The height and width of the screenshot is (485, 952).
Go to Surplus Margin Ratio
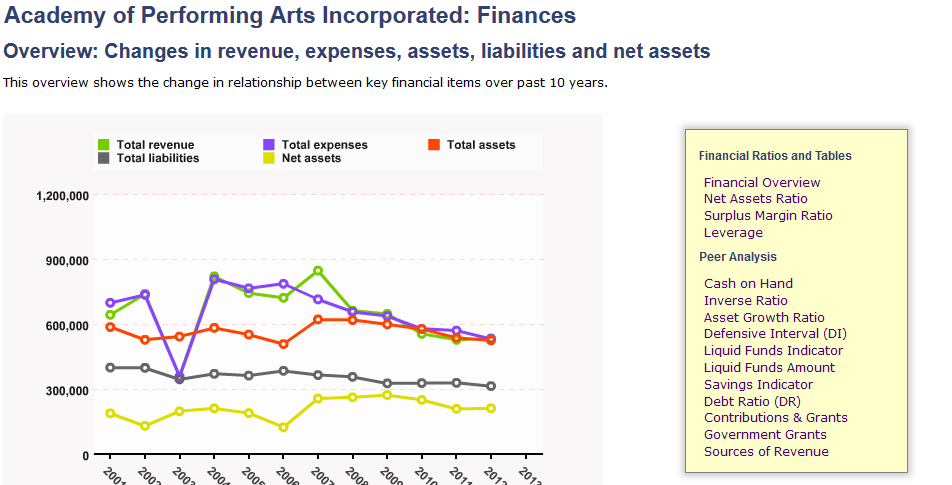(x=768, y=215)
